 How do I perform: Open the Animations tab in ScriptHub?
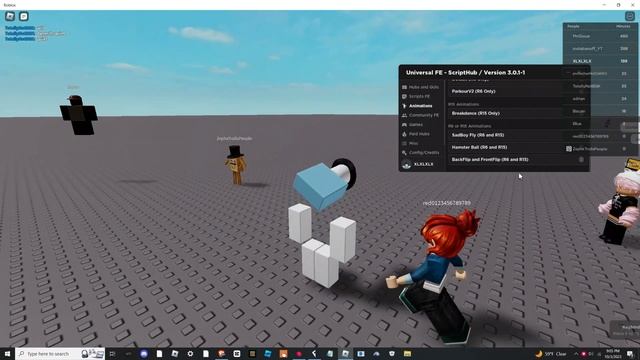pos(420,106)
